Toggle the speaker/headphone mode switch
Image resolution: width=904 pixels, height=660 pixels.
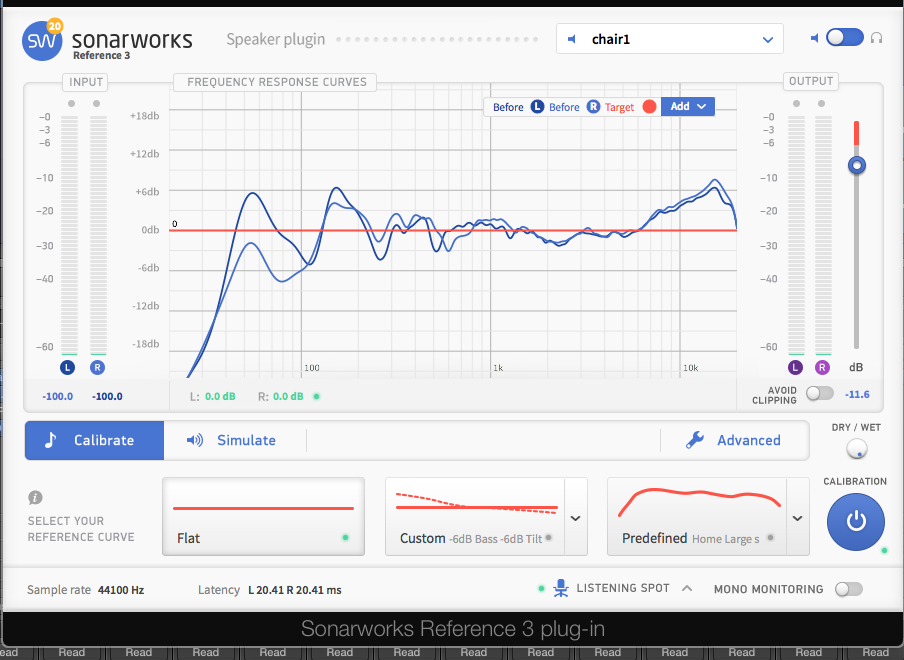[x=845, y=38]
